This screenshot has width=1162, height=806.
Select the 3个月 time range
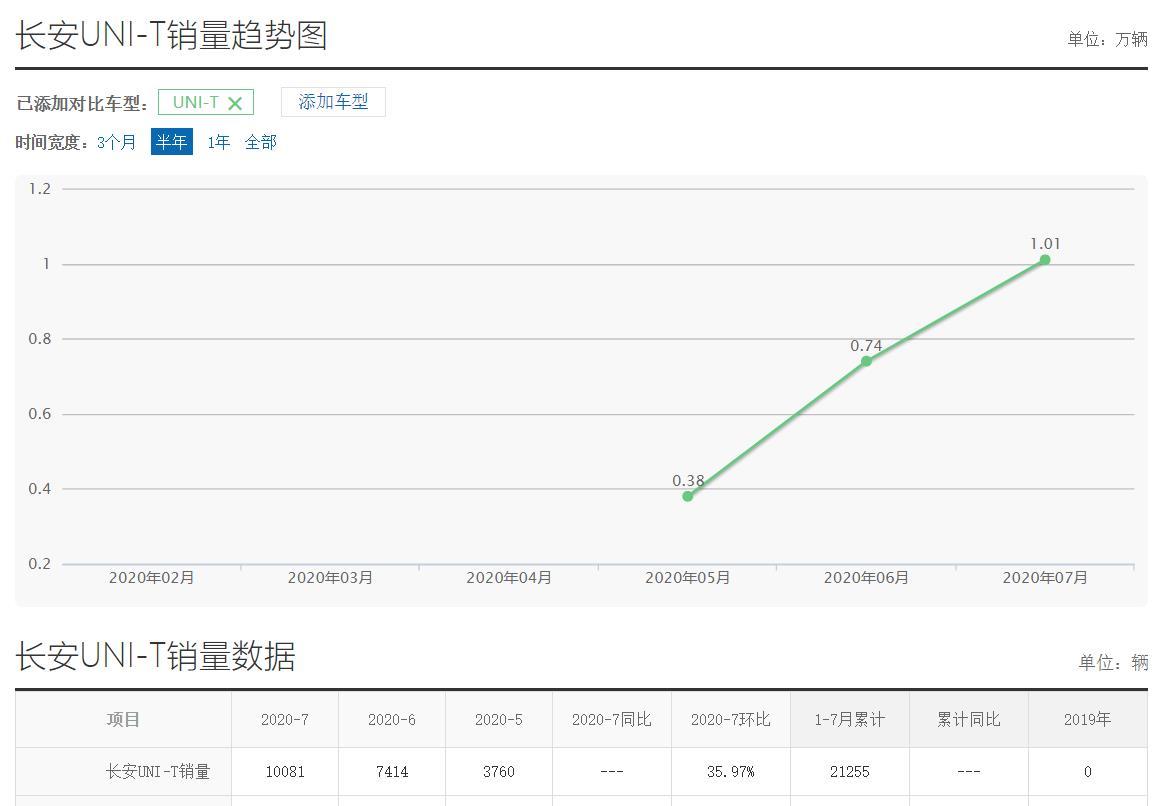[x=116, y=142]
